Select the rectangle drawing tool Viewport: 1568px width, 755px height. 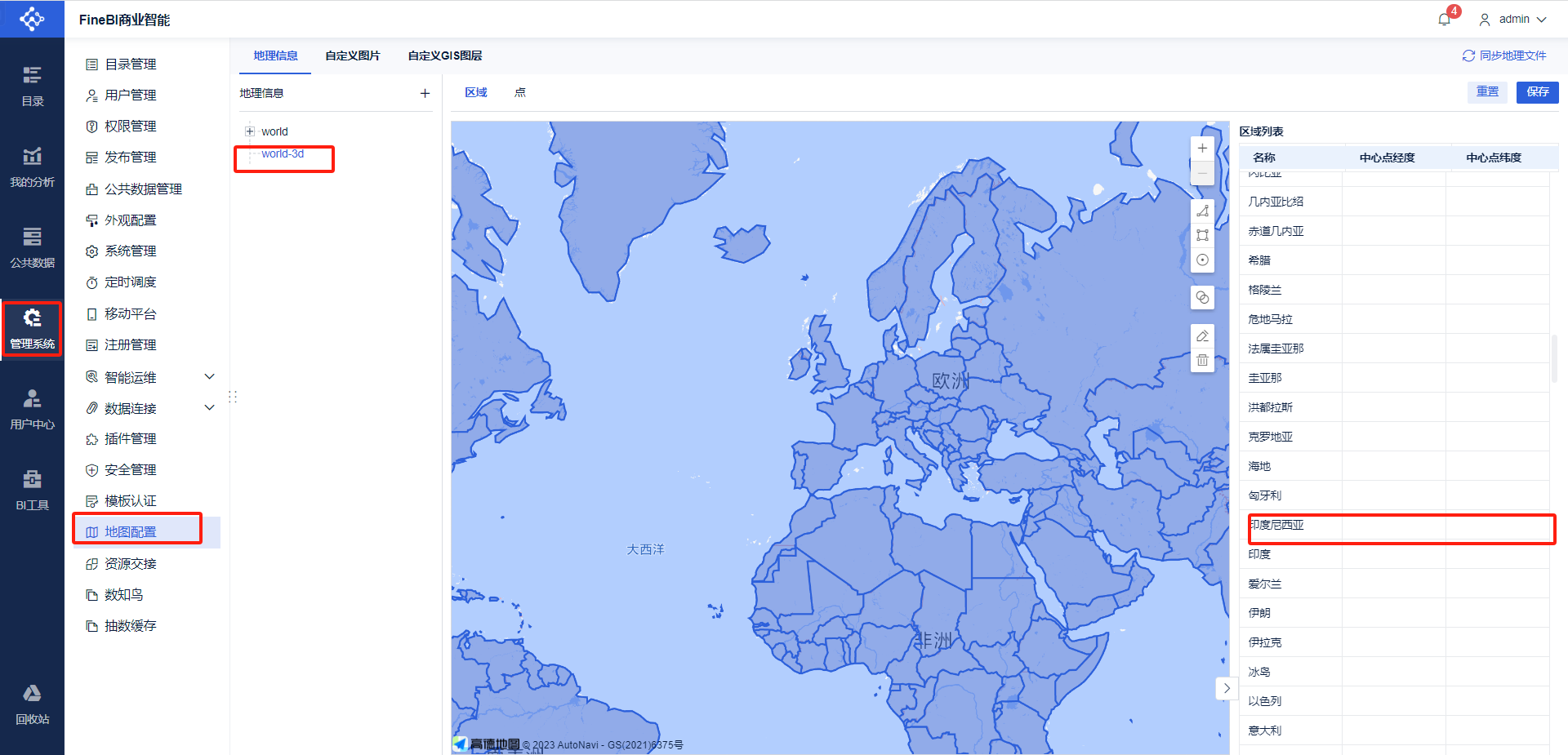pyautogui.click(x=1202, y=235)
